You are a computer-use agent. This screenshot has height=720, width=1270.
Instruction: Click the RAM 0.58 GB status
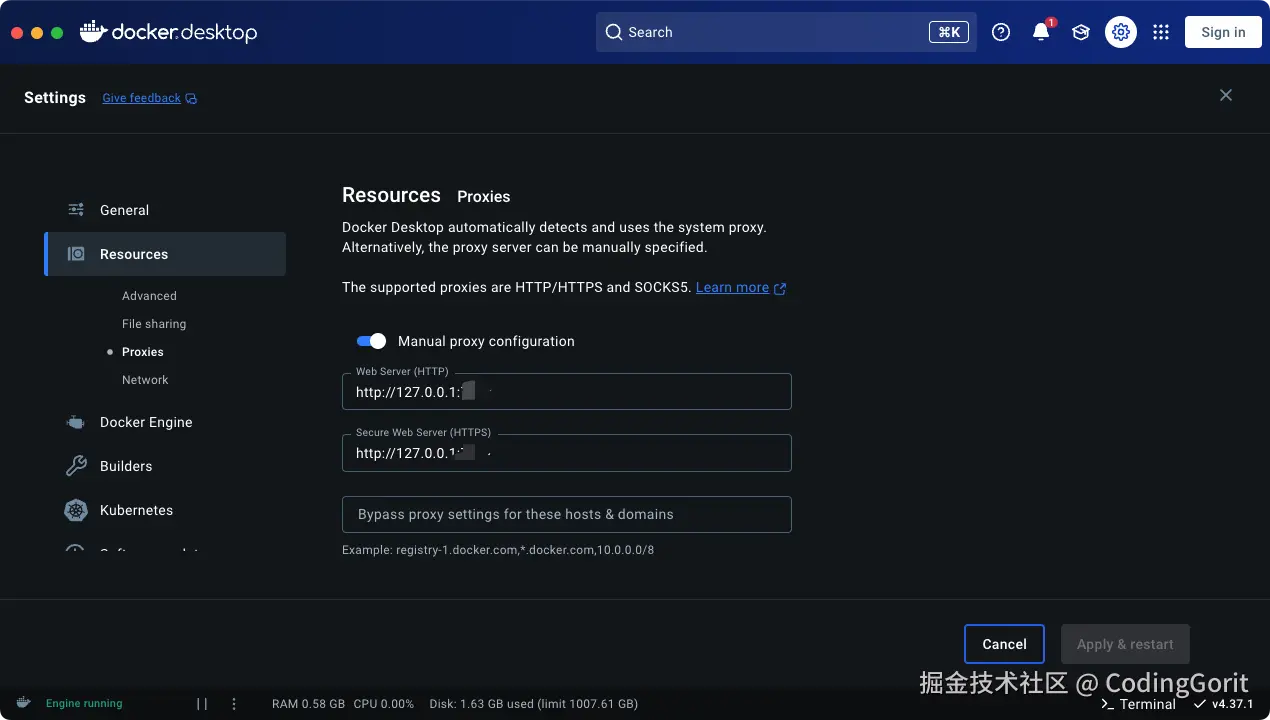tap(308, 704)
